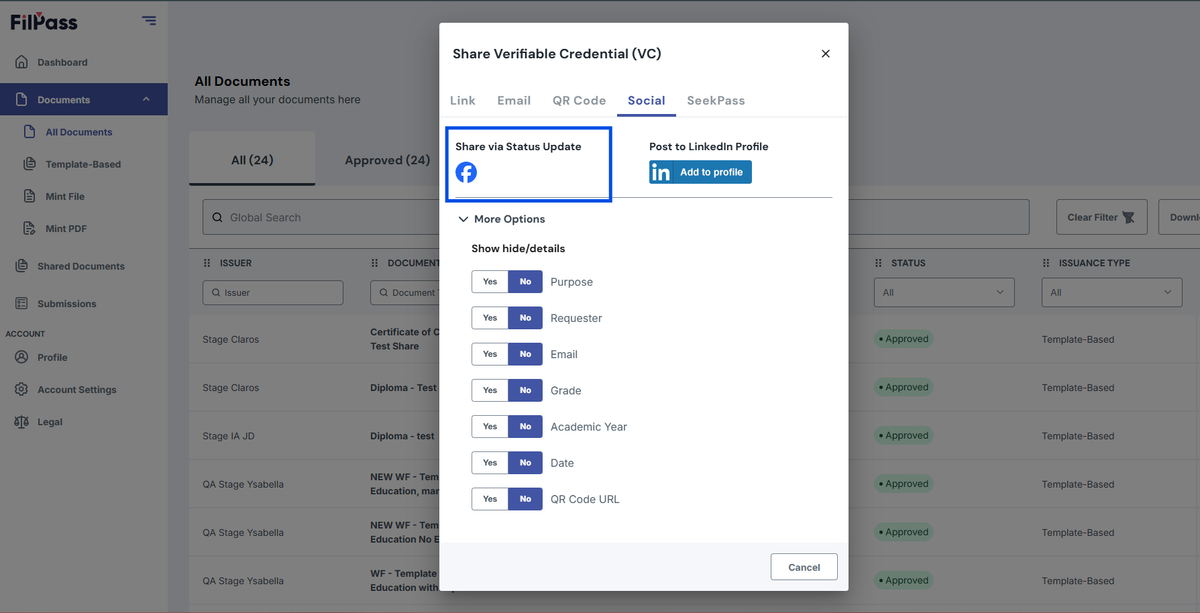
Task: Switch to the SeekPass tab
Action: [716, 100]
